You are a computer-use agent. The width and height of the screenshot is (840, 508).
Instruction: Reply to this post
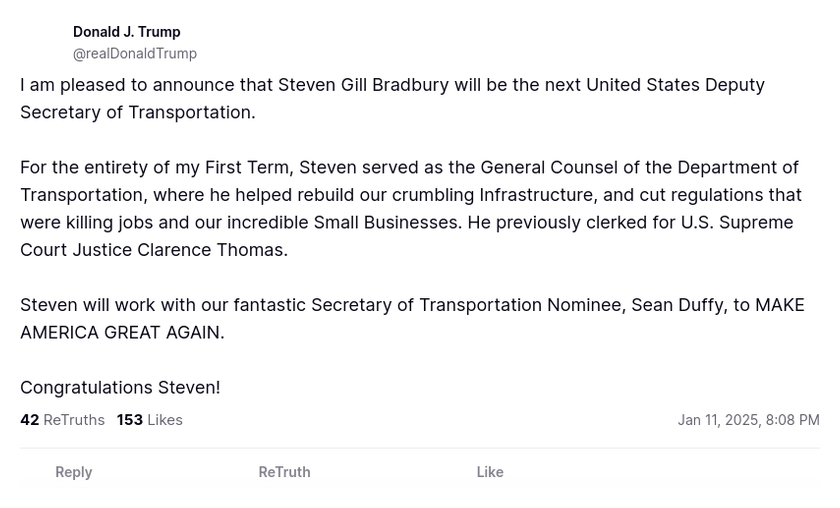(73, 472)
